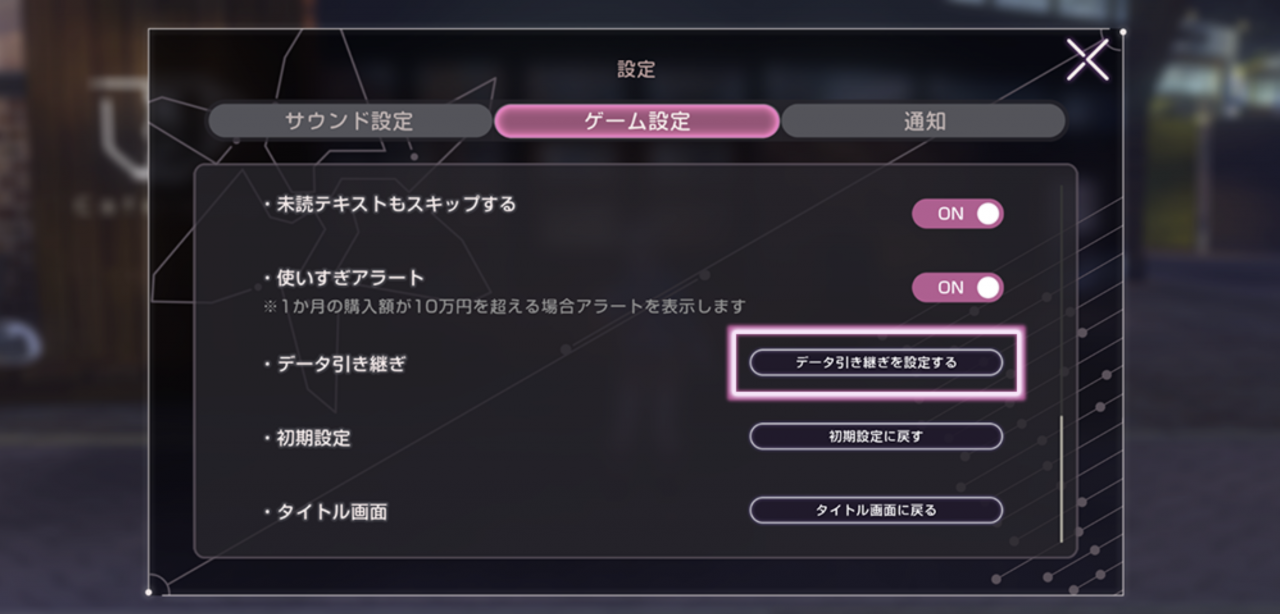Viewport: 1280px width, 614px height.
Task: Click the 設定 title heading
Action: click(x=636, y=69)
